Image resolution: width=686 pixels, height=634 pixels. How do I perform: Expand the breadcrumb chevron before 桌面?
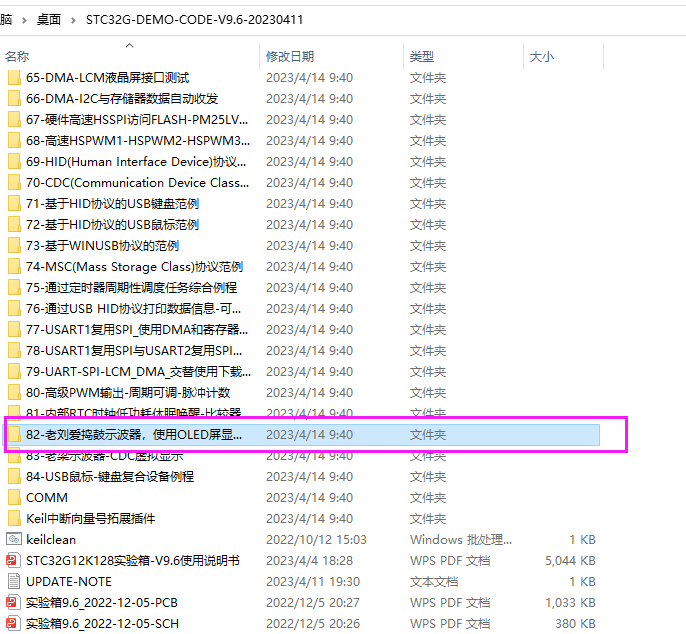coord(24,20)
